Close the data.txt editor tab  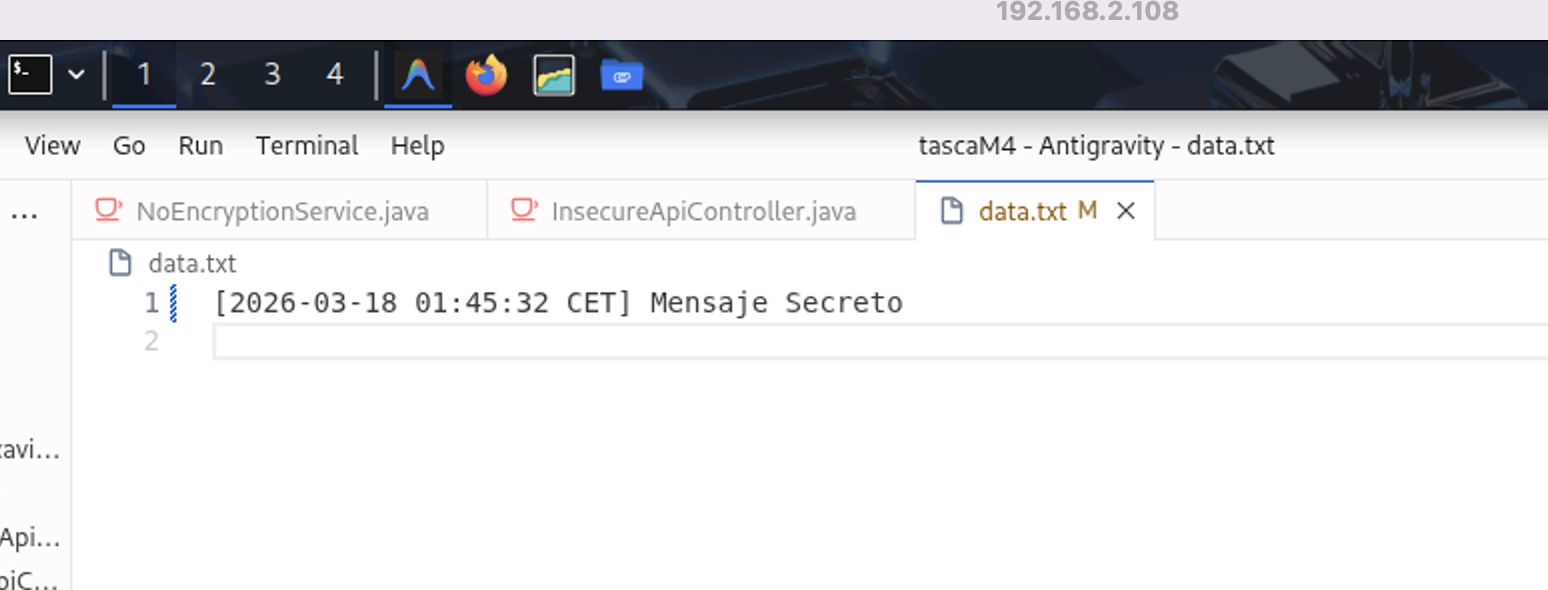click(x=1126, y=211)
